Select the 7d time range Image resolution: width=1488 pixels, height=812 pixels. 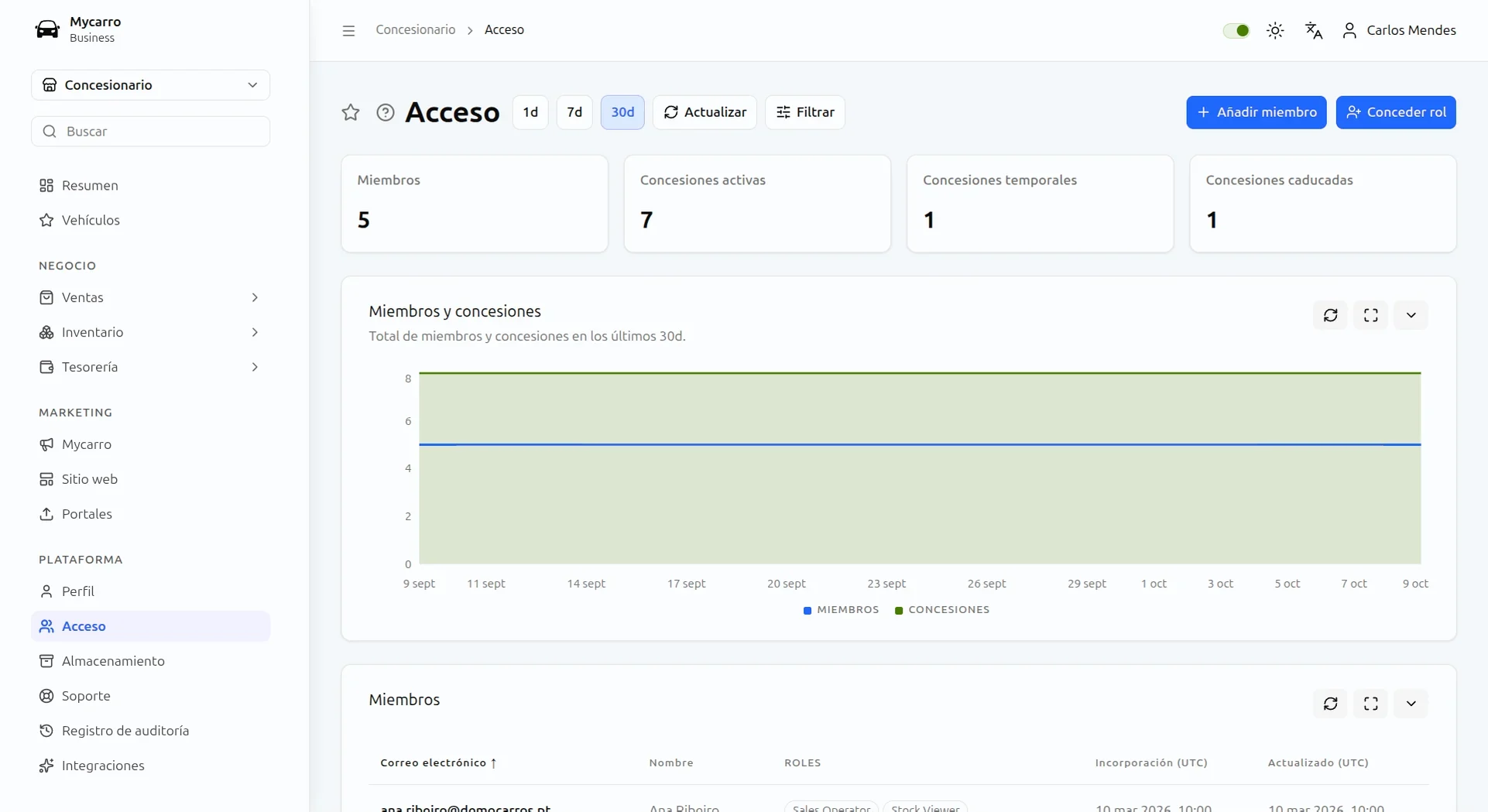point(574,112)
